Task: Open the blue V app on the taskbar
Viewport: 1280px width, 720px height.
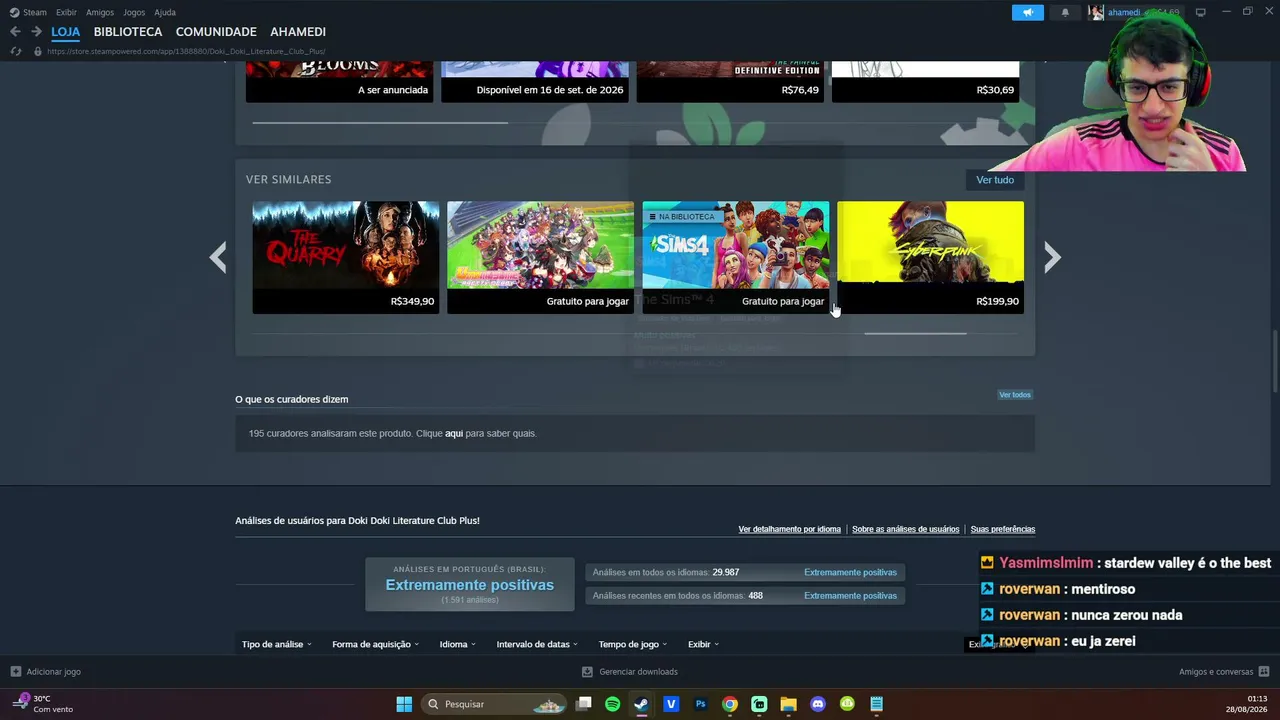Action: (671, 704)
